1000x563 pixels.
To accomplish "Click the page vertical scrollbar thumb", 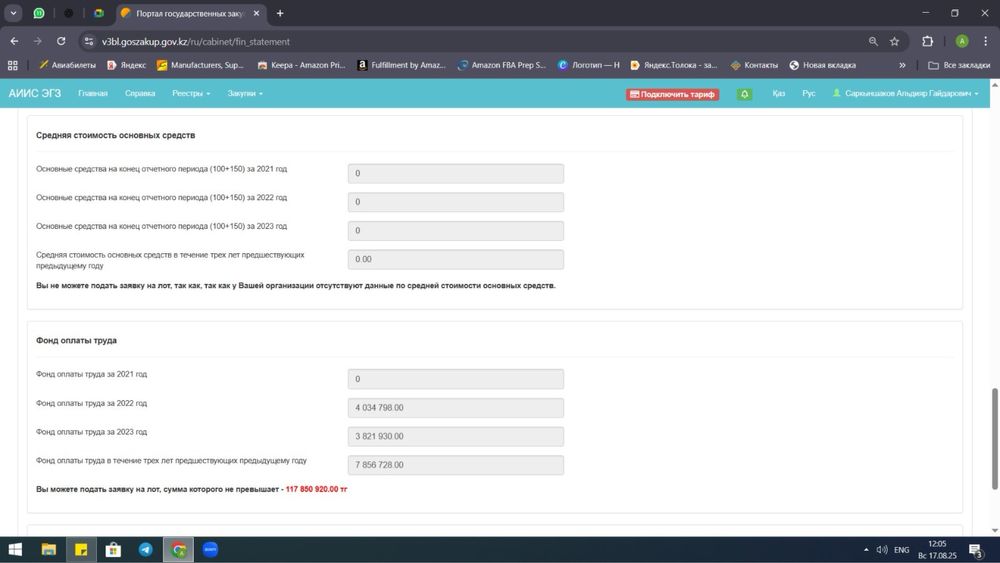I will [x=994, y=439].
